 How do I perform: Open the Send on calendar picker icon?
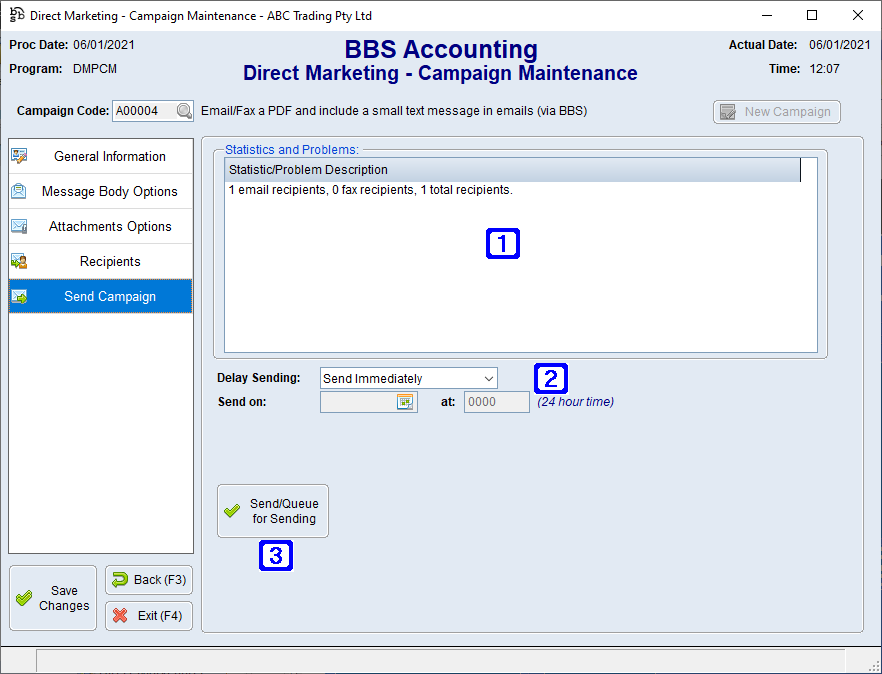coord(405,402)
